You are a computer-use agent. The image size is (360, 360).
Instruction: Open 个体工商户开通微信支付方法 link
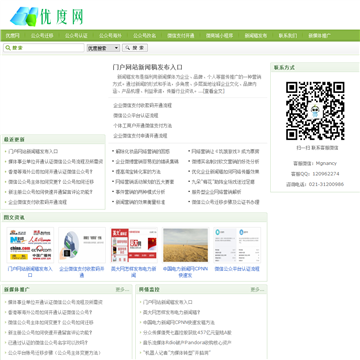[x=143, y=126]
